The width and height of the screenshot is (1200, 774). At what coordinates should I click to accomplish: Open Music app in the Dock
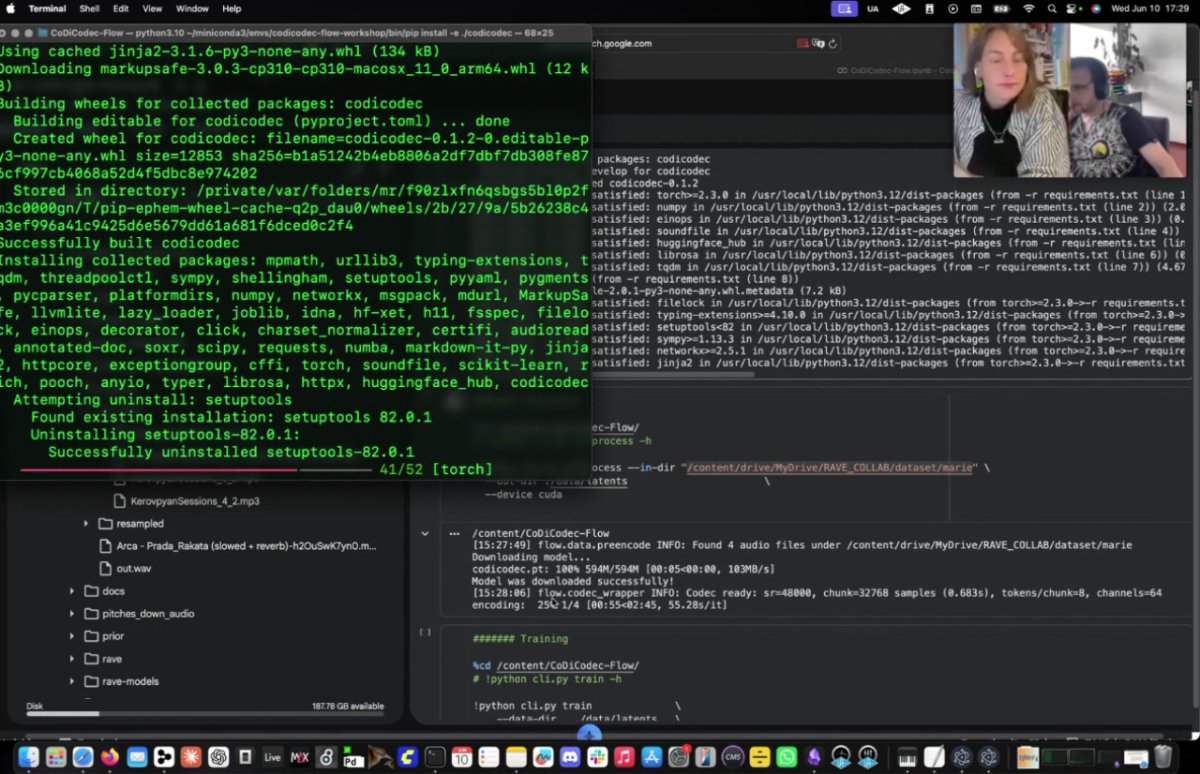(x=624, y=757)
